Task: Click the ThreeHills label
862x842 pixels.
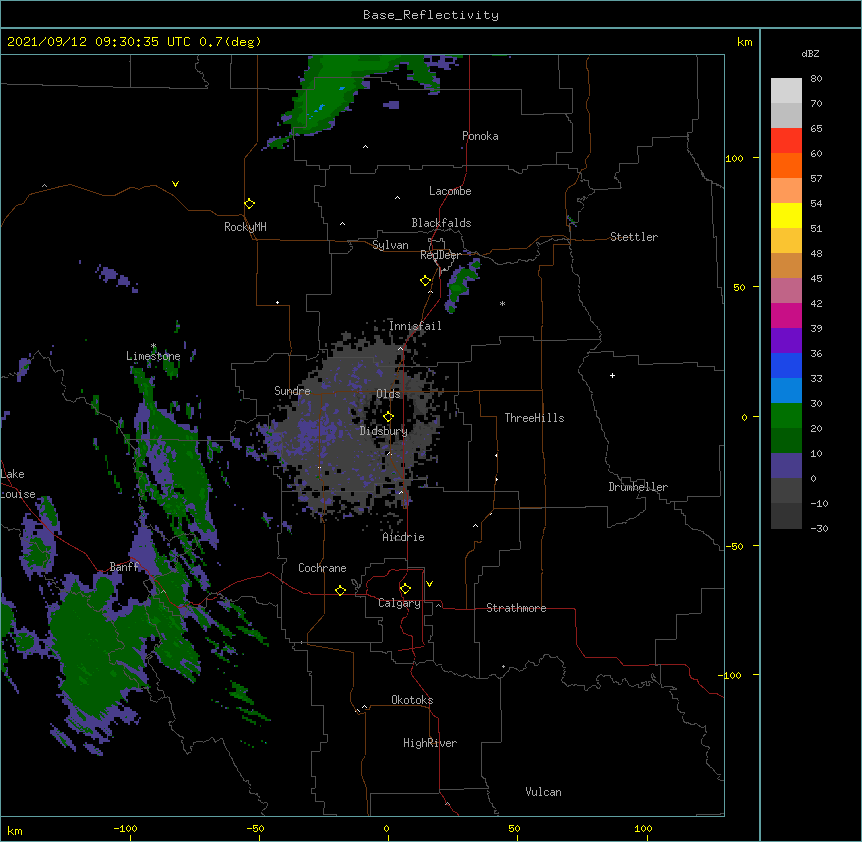Action: (534, 418)
